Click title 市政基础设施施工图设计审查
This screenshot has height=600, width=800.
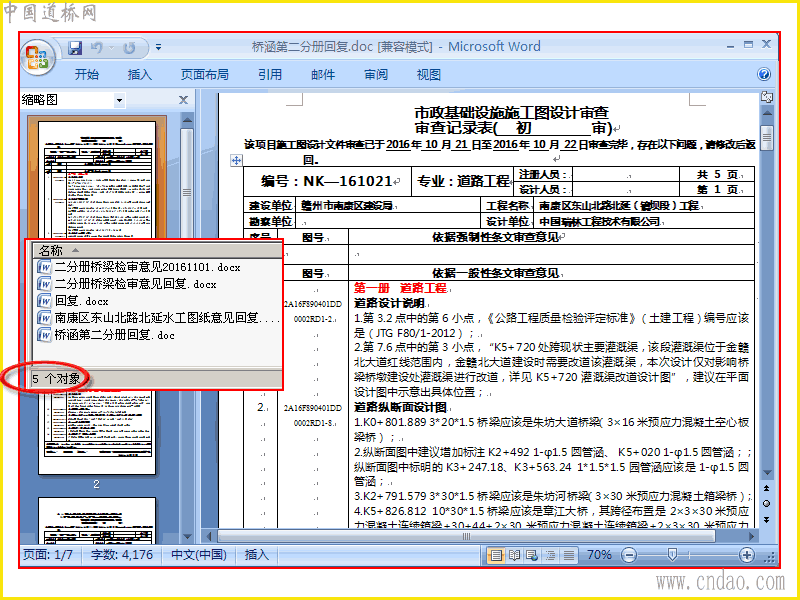click(511, 112)
